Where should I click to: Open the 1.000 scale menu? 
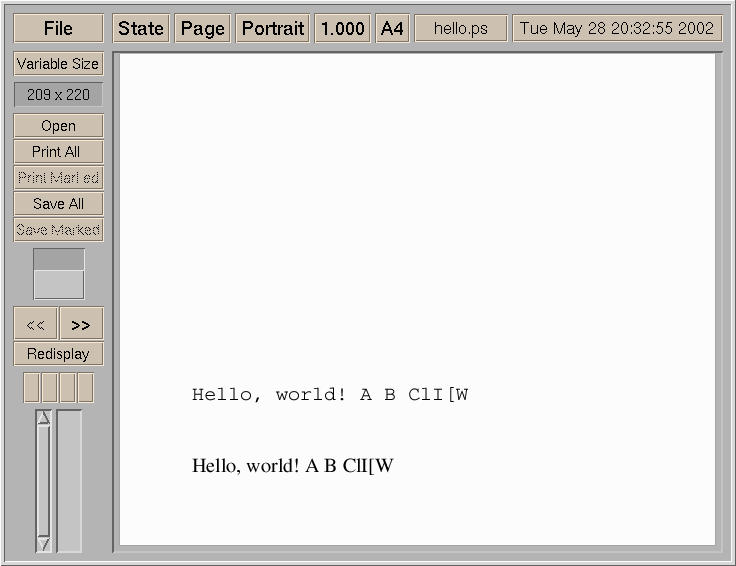343,28
